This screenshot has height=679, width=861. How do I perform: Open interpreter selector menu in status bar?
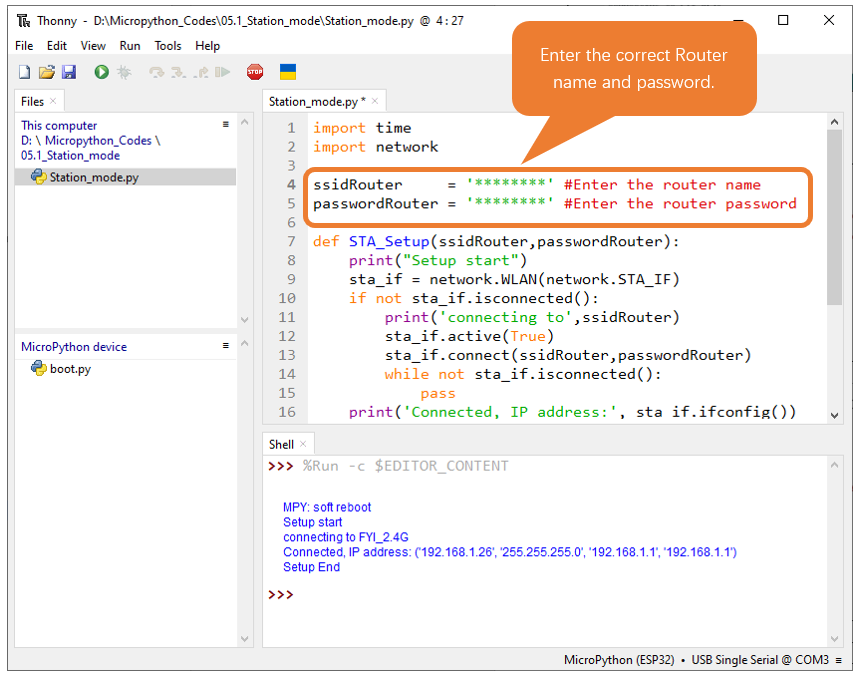click(838, 660)
